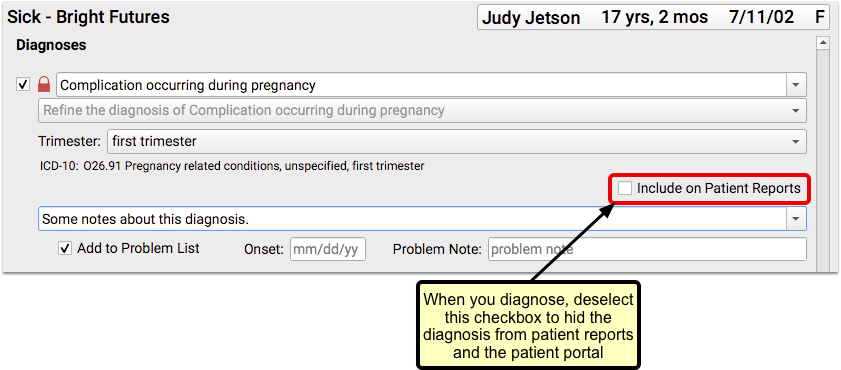Enable the Include on Patient Reports checkbox
Image resolution: width=841 pixels, height=370 pixels.
pos(624,188)
